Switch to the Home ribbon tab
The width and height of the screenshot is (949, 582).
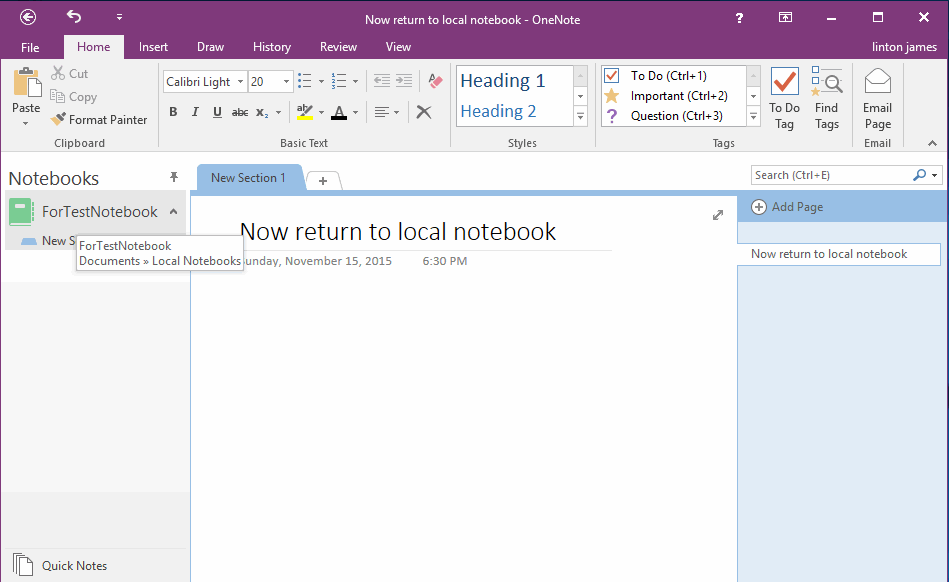tap(93, 47)
